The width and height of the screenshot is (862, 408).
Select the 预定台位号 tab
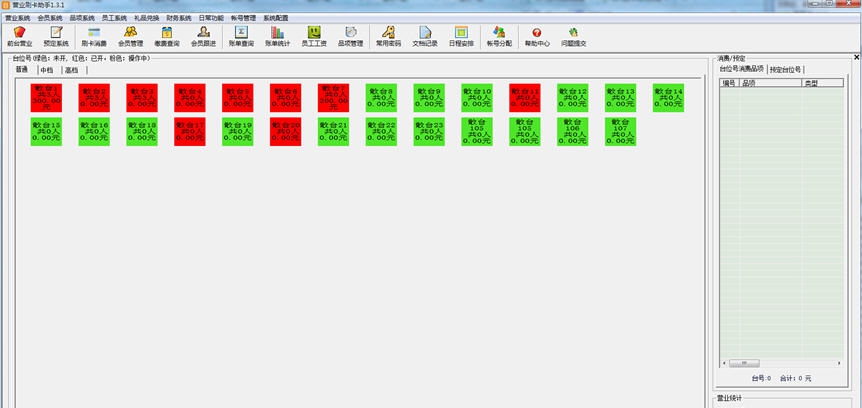(x=786, y=70)
